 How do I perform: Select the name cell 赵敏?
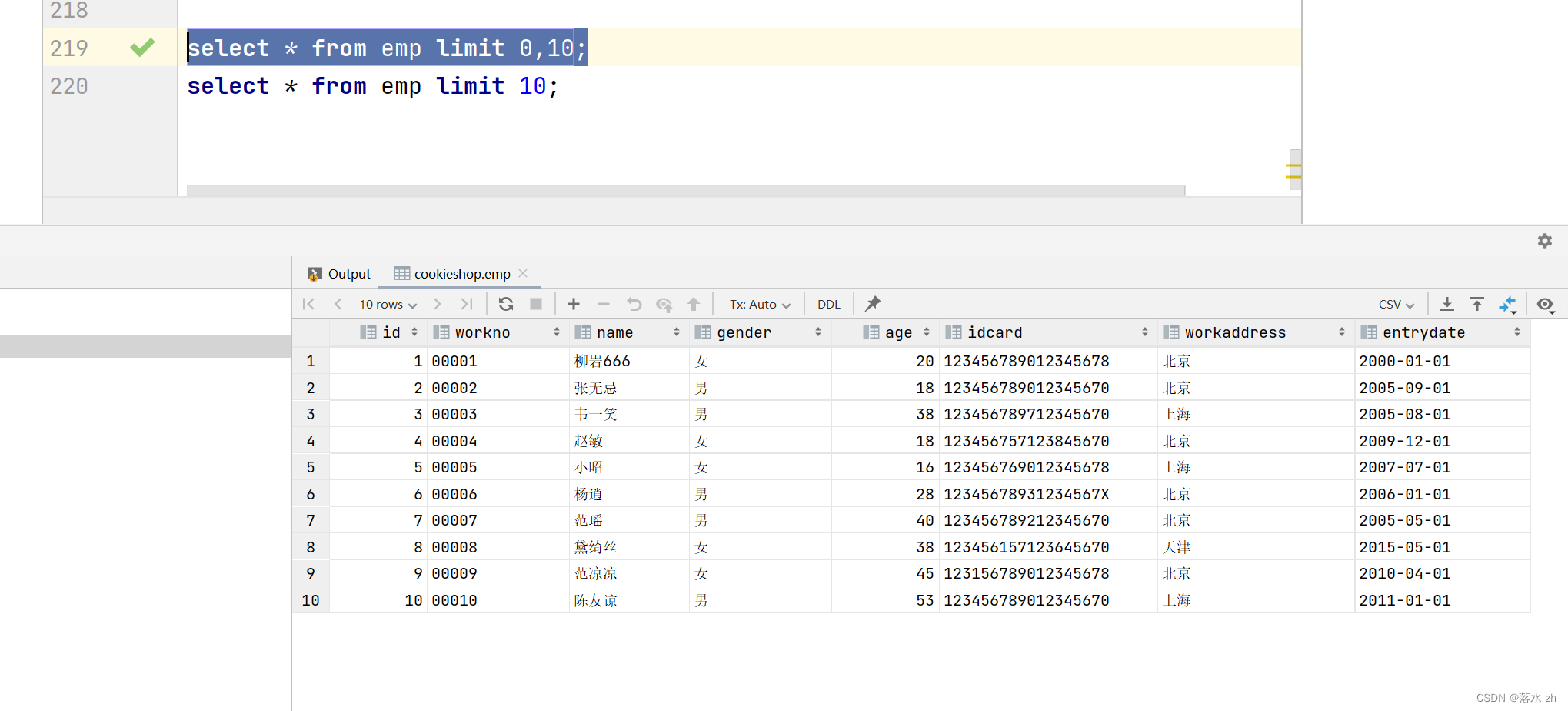[x=628, y=441]
